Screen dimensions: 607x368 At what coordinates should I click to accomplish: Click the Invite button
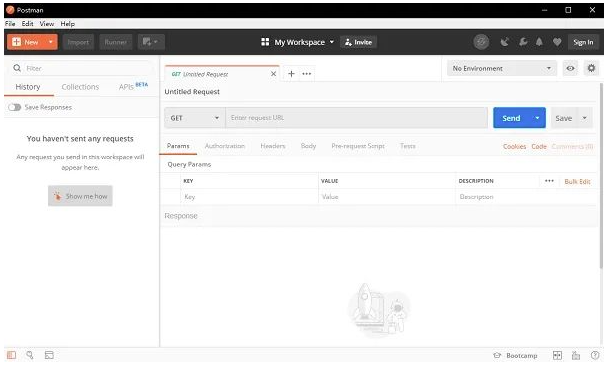click(x=358, y=42)
